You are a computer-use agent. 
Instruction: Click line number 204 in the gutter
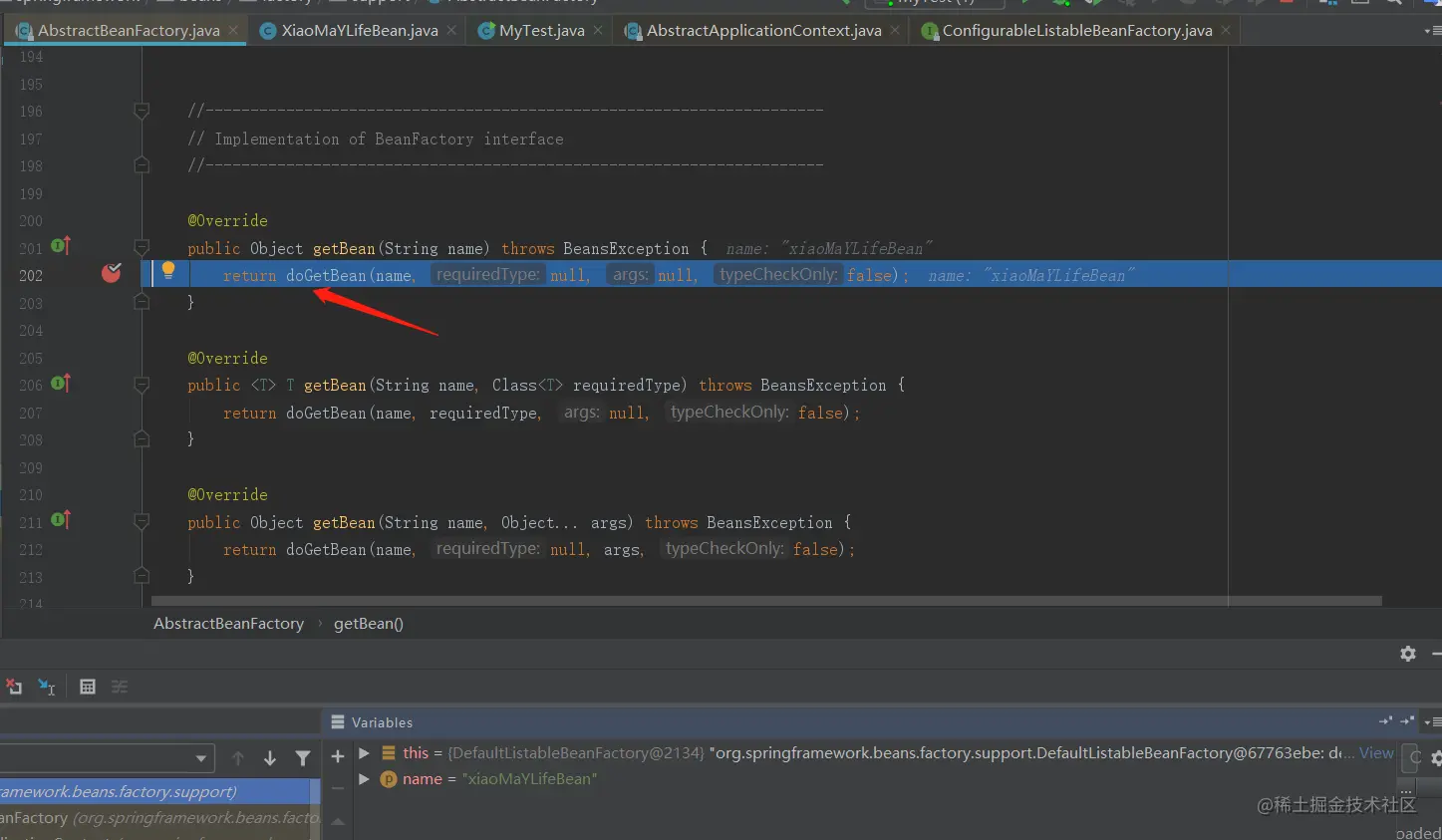(31, 331)
